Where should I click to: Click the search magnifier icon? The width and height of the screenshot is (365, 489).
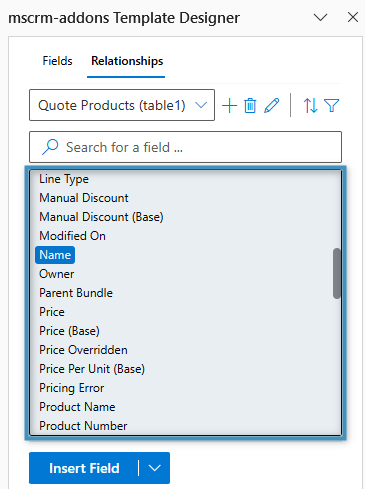click(50, 147)
